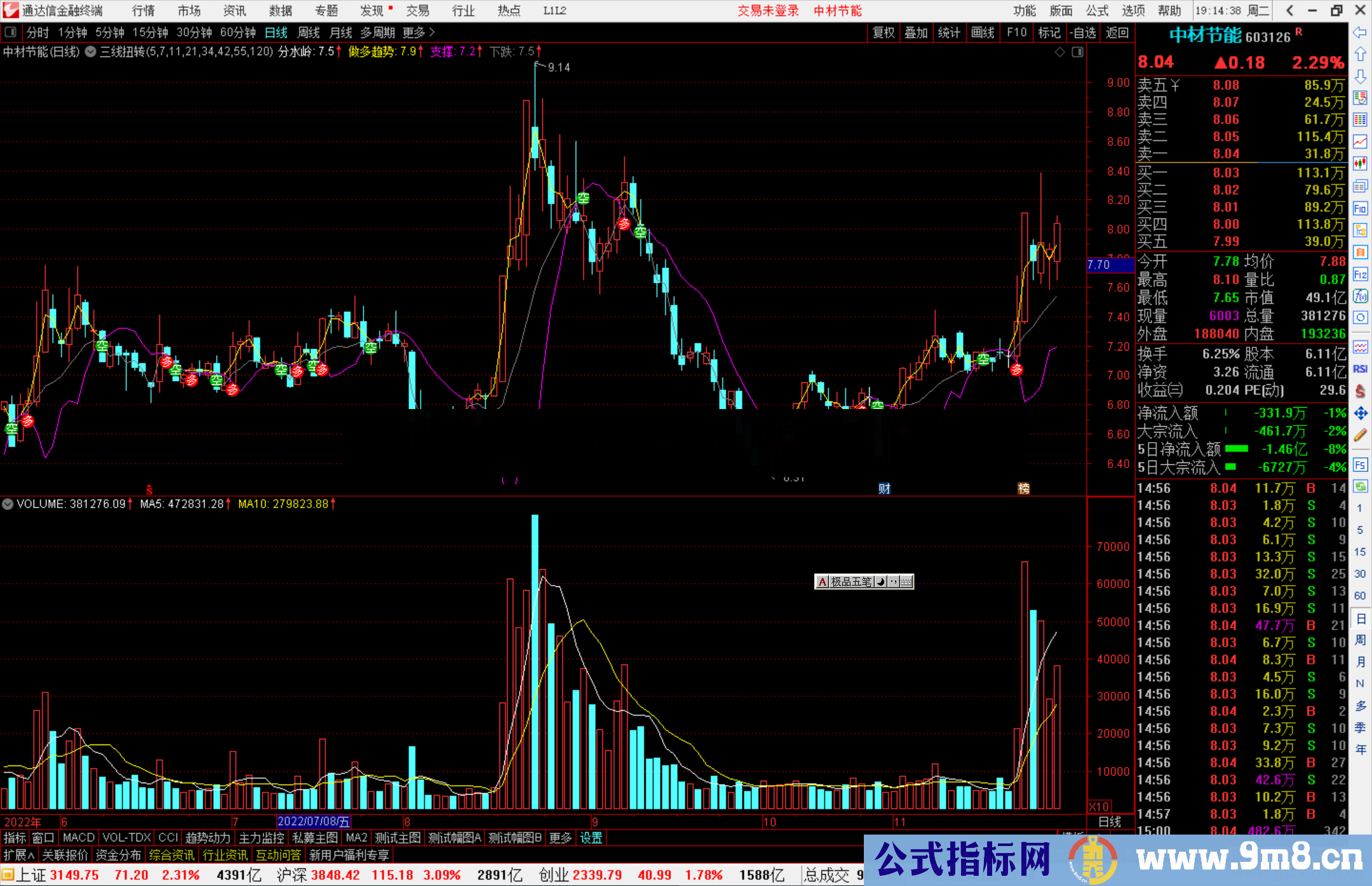Click the 2022/07/08 date marker on timeline
Screen dimensions: 1372x886
[314, 821]
